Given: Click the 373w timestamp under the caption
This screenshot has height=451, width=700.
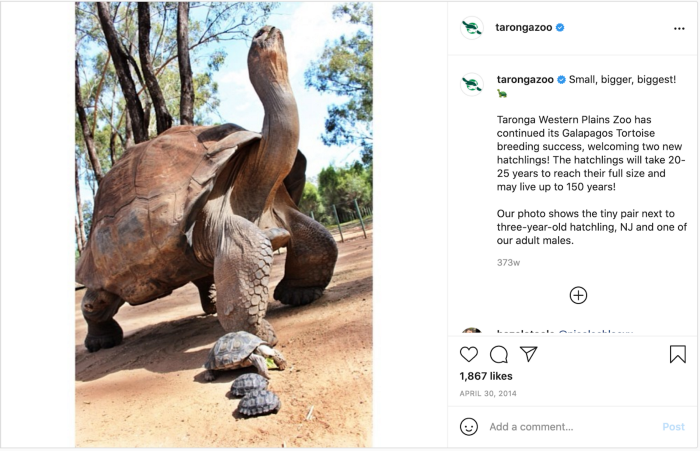Looking at the screenshot, I should (508, 263).
